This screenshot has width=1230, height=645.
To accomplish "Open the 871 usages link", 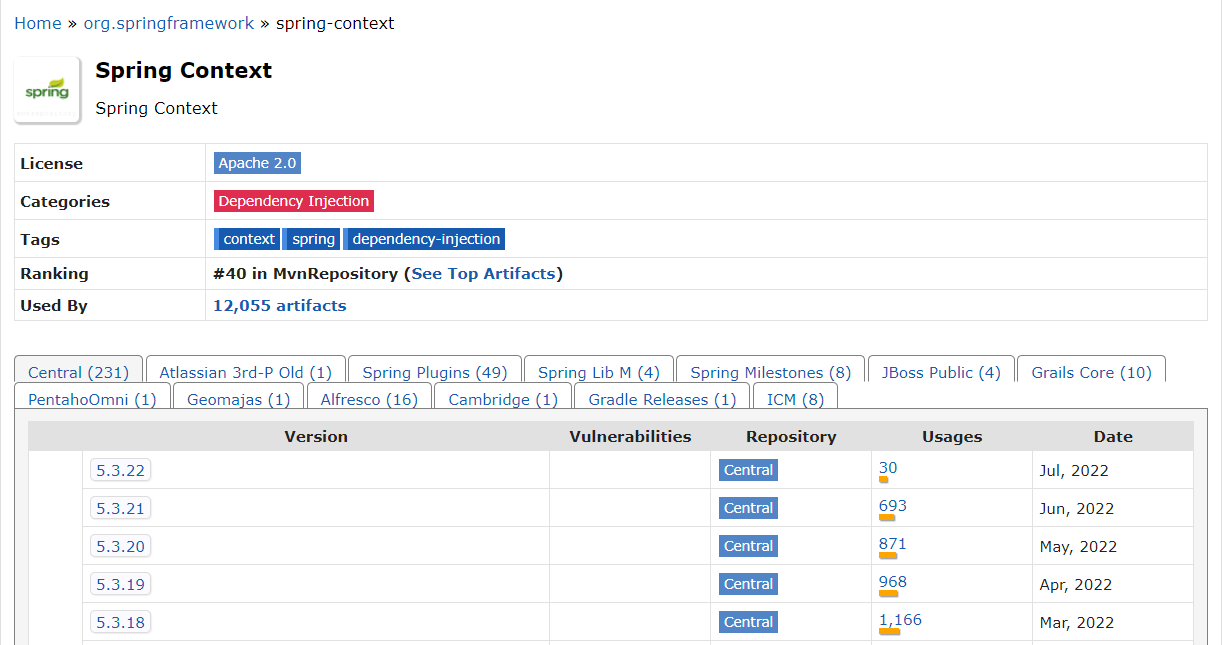I will [x=893, y=543].
